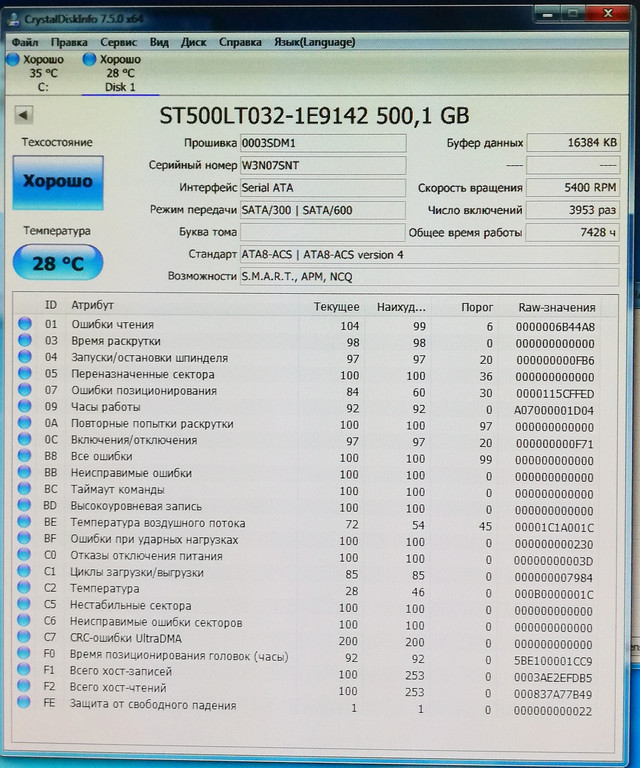Click status icon of Ошибки чтения row
This screenshot has height=768, width=640.
[x=25, y=325]
